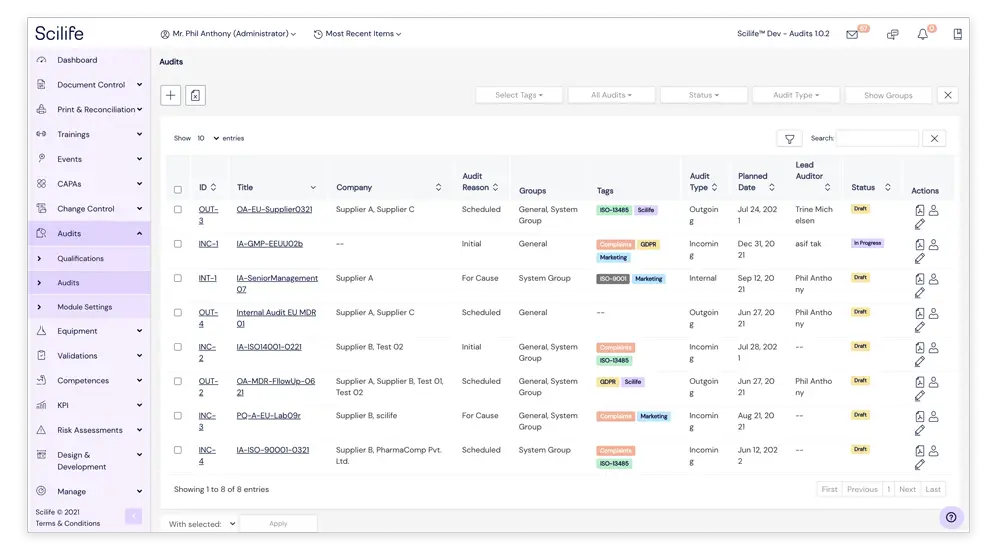Click the Equipment flask icon in sidebar
Viewport: 1000px width, 560px height.
41,331
